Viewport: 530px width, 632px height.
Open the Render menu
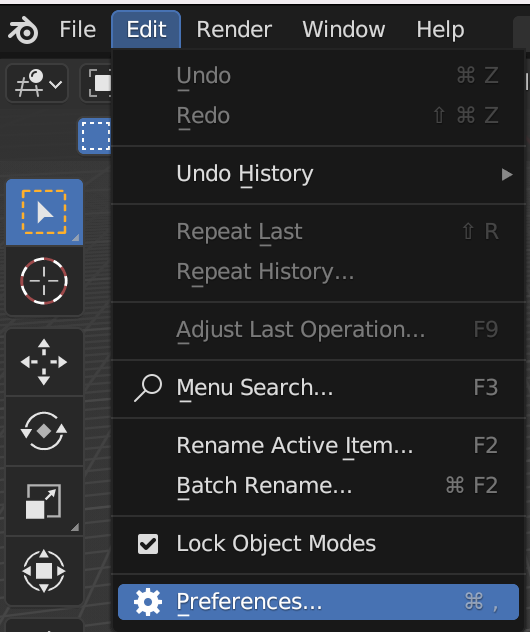point(234,29)
